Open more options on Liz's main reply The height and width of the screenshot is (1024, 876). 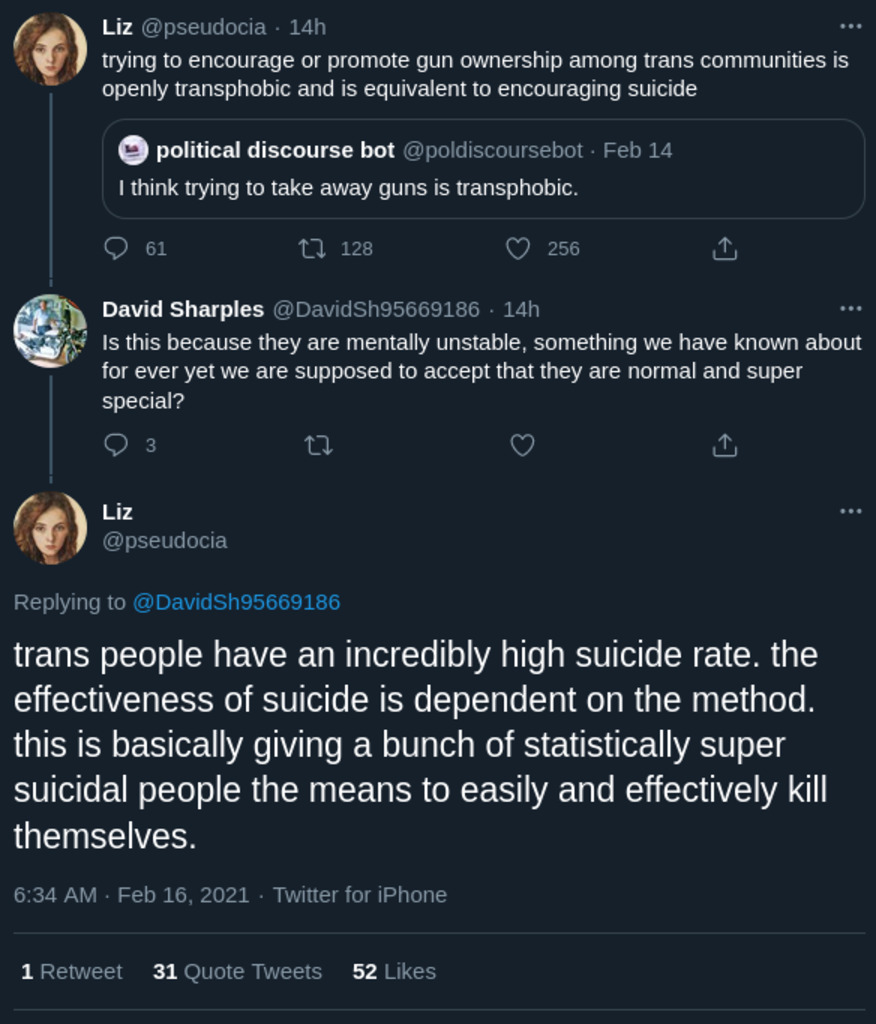[851, 511]
